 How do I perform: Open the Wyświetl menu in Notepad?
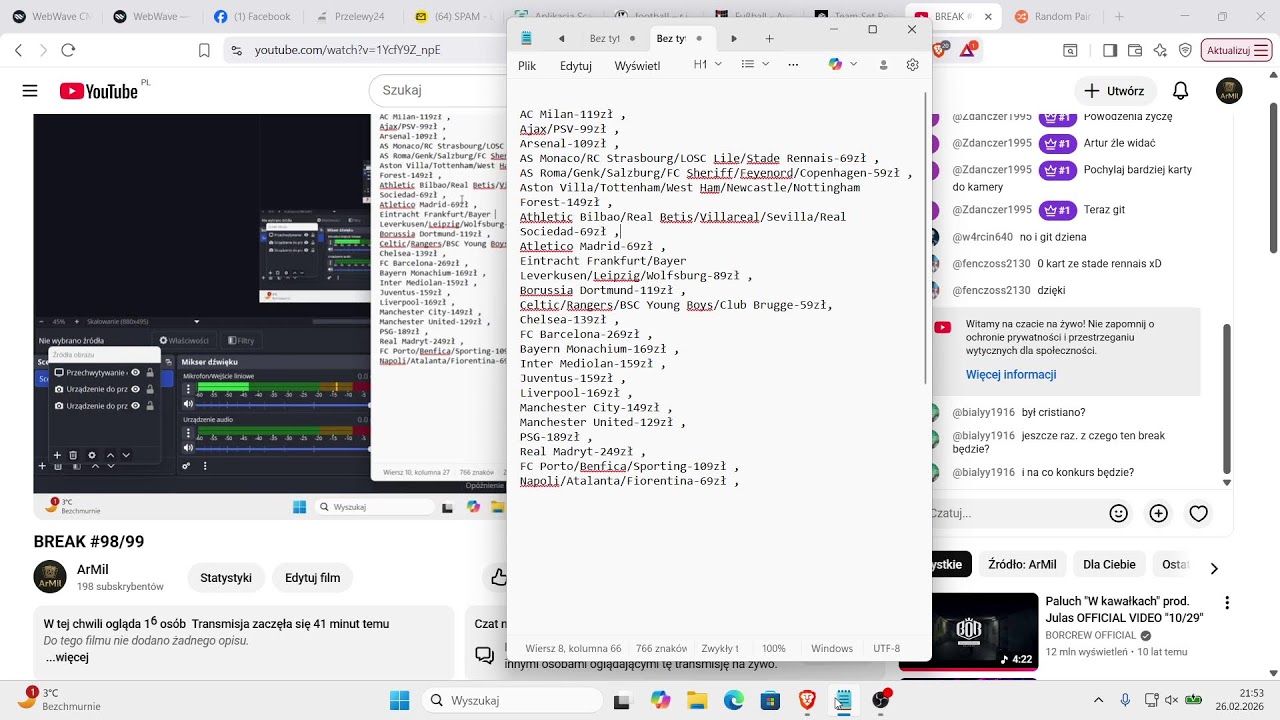pos(637,66)
